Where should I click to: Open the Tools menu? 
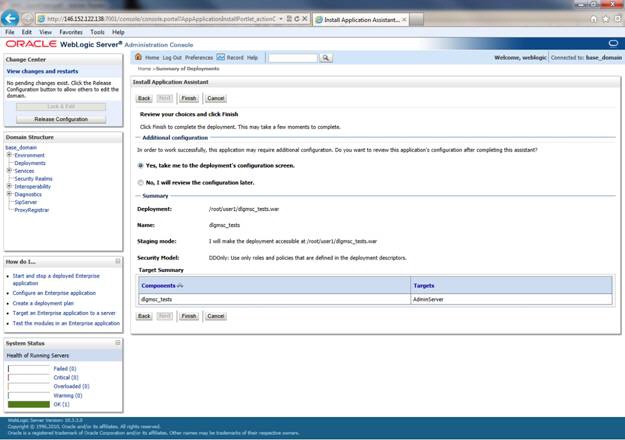pos(97,32)
